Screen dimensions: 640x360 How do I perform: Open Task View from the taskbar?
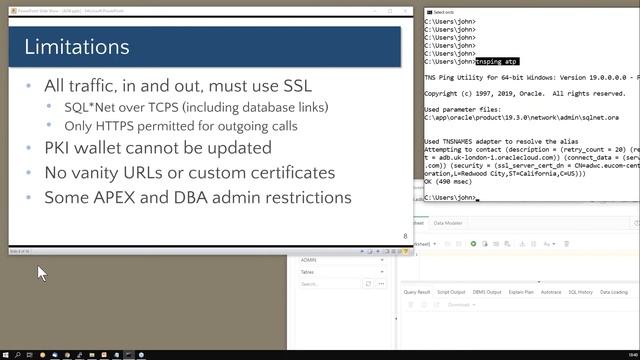29,355
